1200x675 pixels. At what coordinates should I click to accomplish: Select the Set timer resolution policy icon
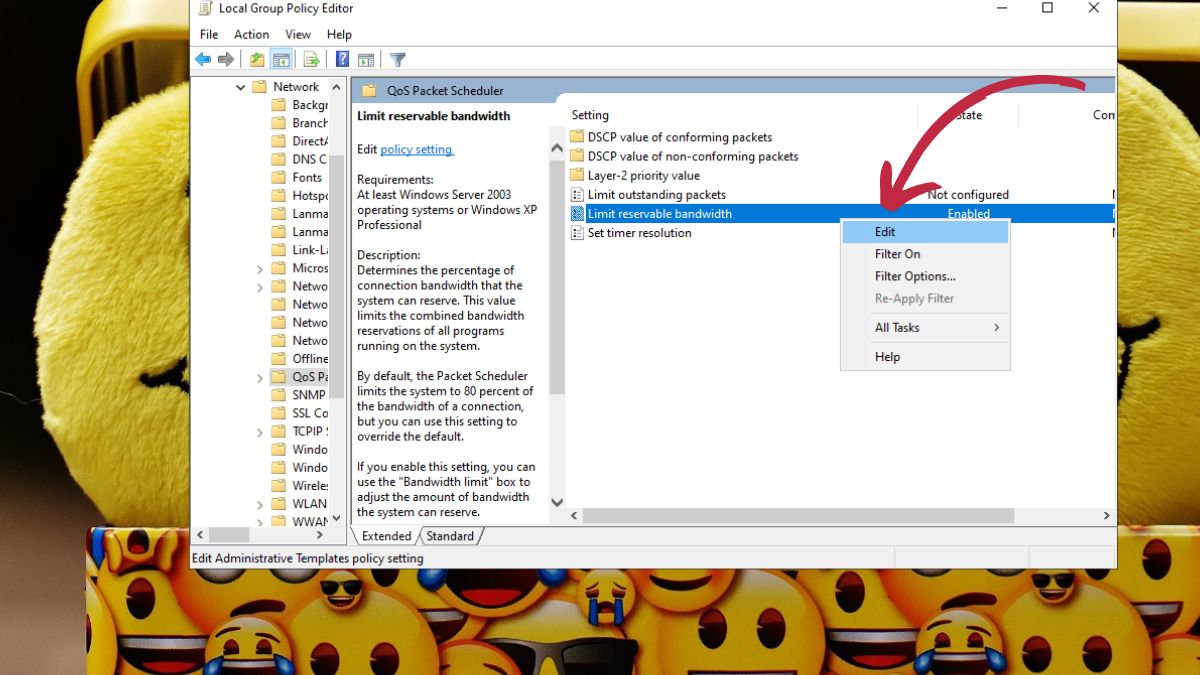[577, 233]
